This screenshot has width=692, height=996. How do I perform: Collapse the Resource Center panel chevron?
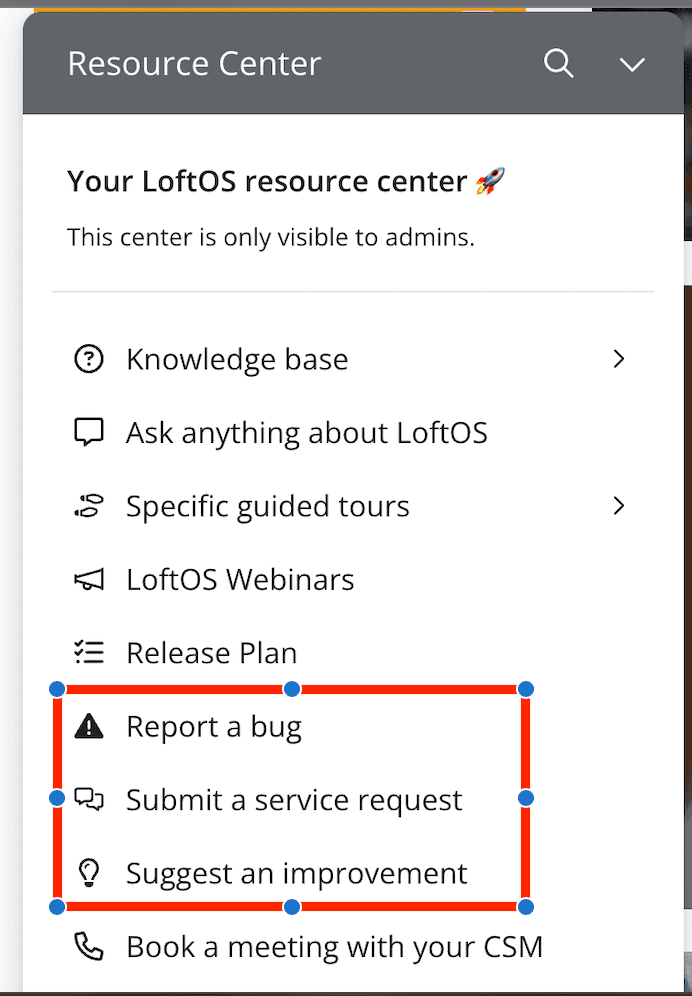pyautogui.click(x=631, y=65)
